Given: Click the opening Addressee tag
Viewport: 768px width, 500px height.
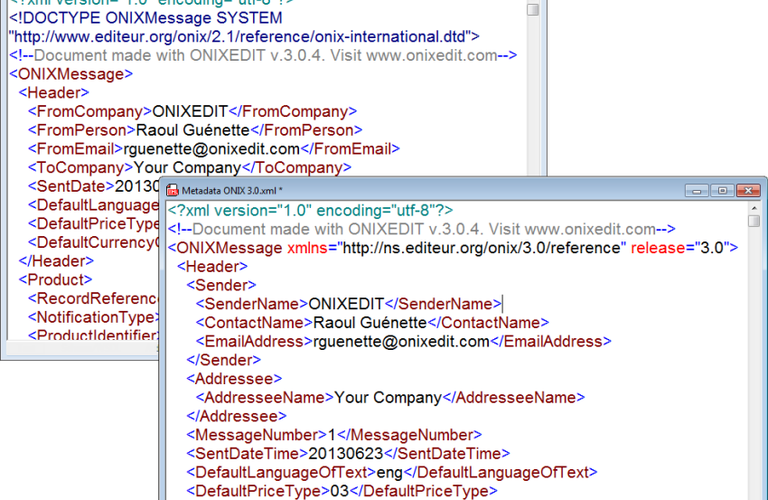Looking at the screenshot, I should (x=234, y=379).
